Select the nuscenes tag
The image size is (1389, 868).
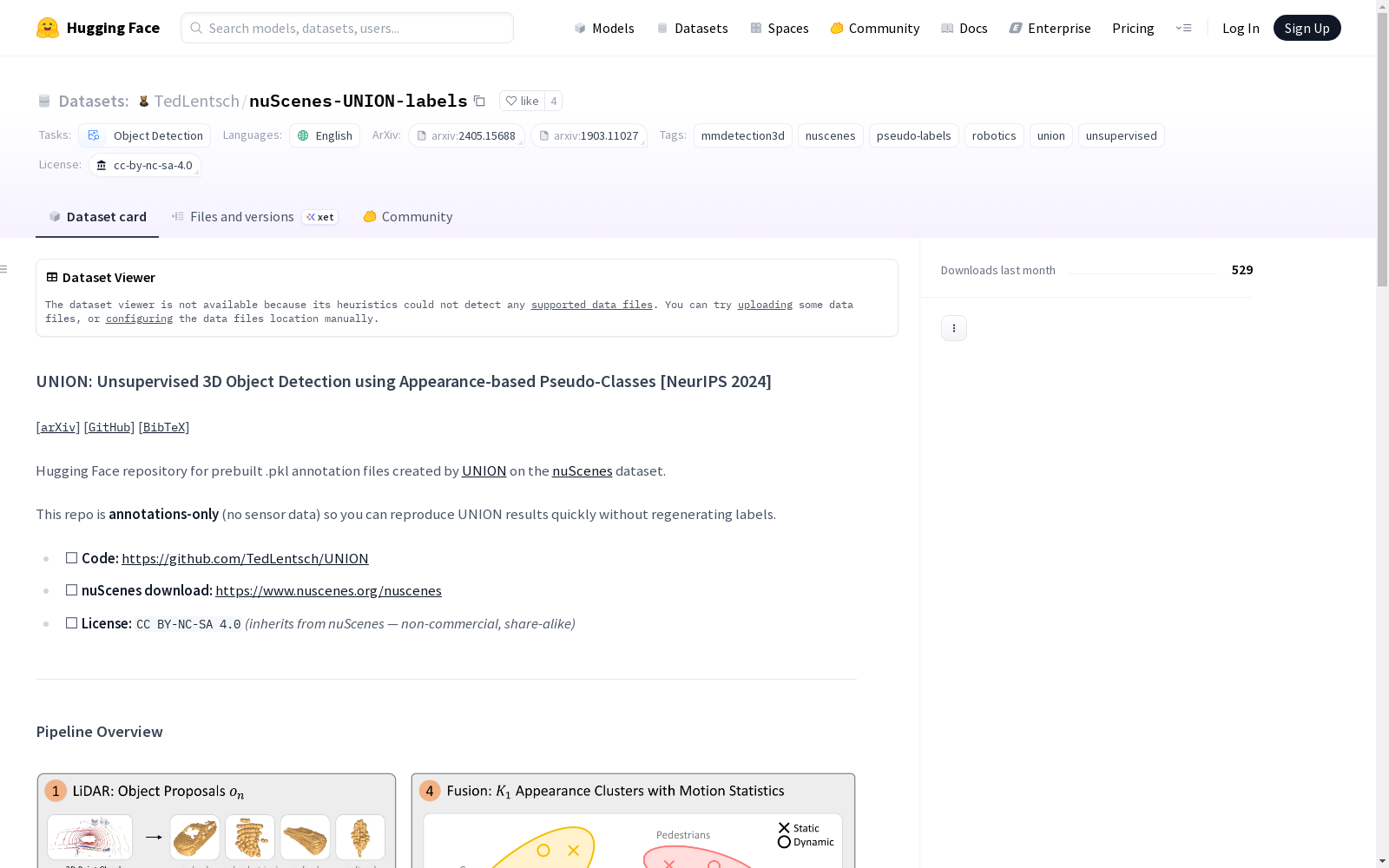(831, 135)
